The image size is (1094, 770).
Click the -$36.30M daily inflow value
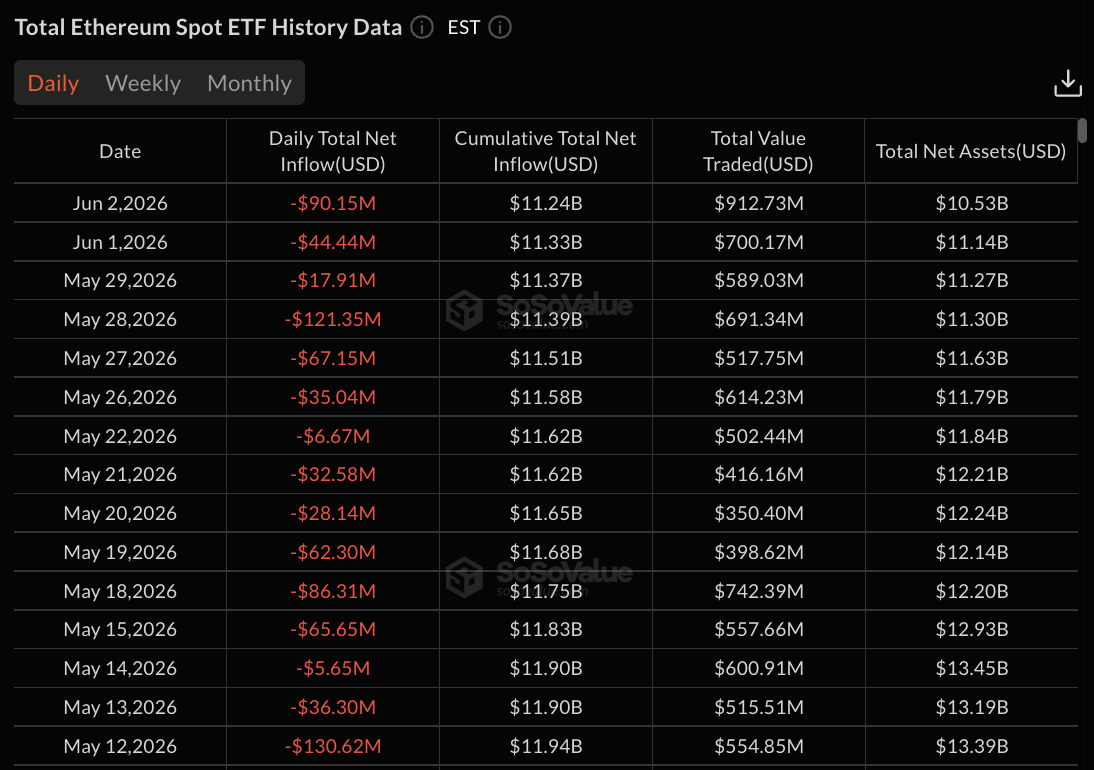(333, 707)
